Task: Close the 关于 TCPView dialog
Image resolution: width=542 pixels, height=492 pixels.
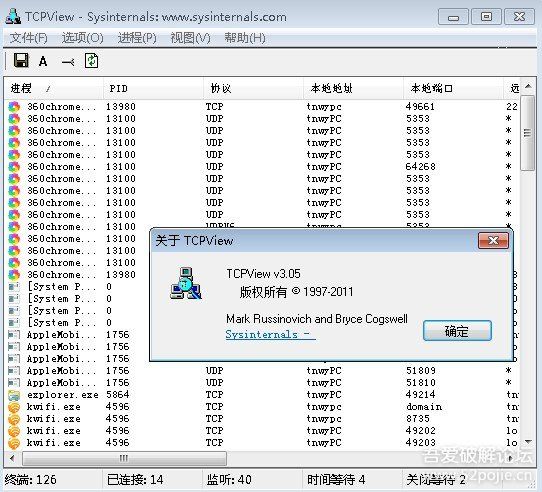Action: click(493, 240)
